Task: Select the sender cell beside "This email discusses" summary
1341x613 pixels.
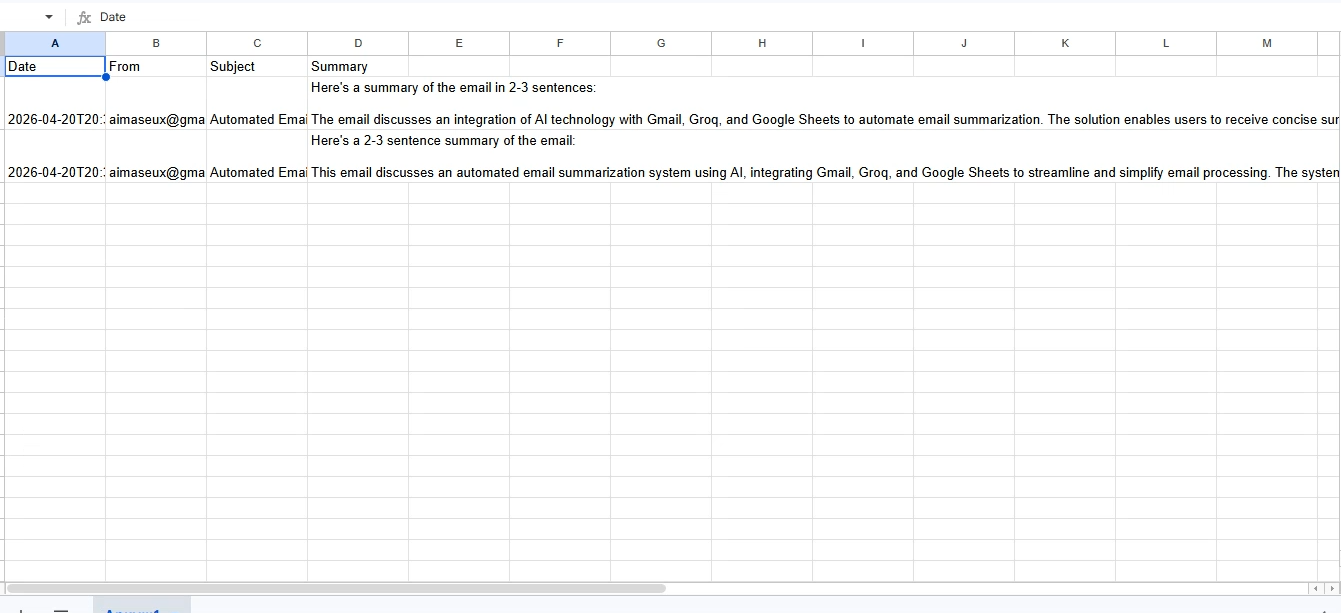Action: [x=156, y=156]
